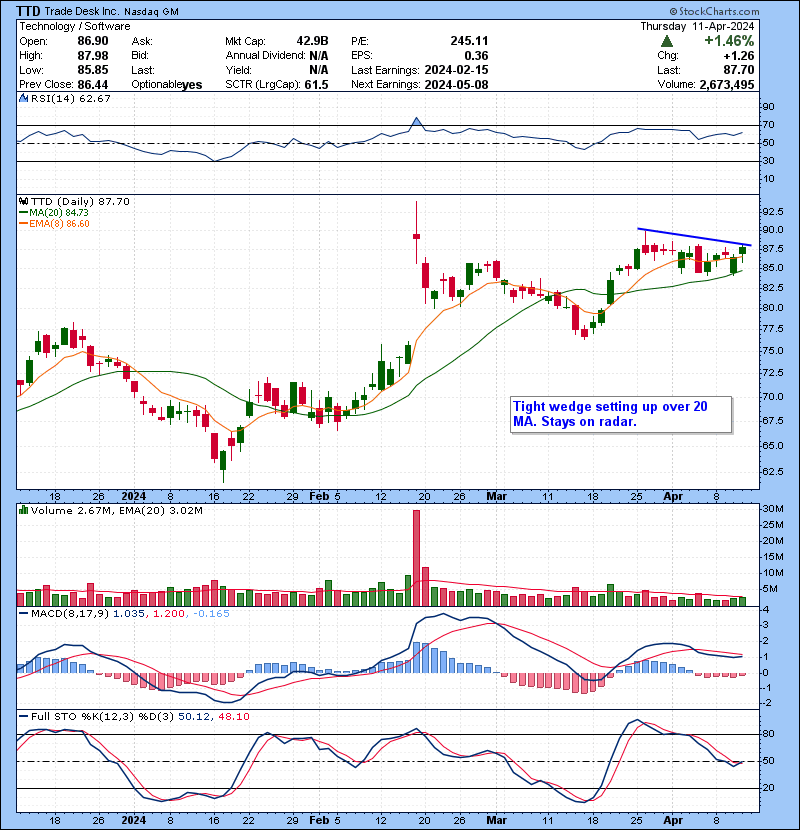Click the Optionable yes value
Image resolution: width=800 pixels, height=830 pixels.
(192, 85)
